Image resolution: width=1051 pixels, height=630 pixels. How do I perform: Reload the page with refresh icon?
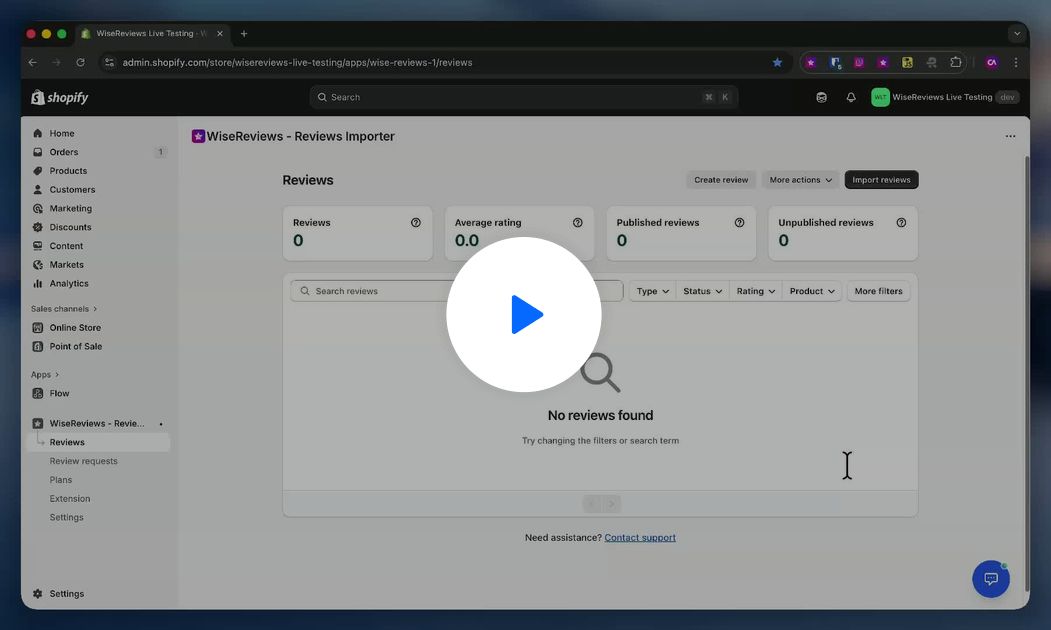80,62
